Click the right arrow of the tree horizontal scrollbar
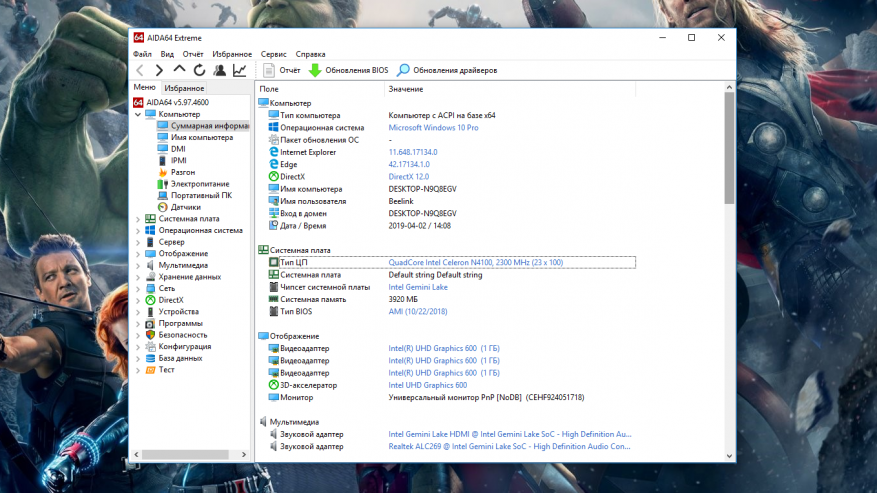 click(244, 454)
